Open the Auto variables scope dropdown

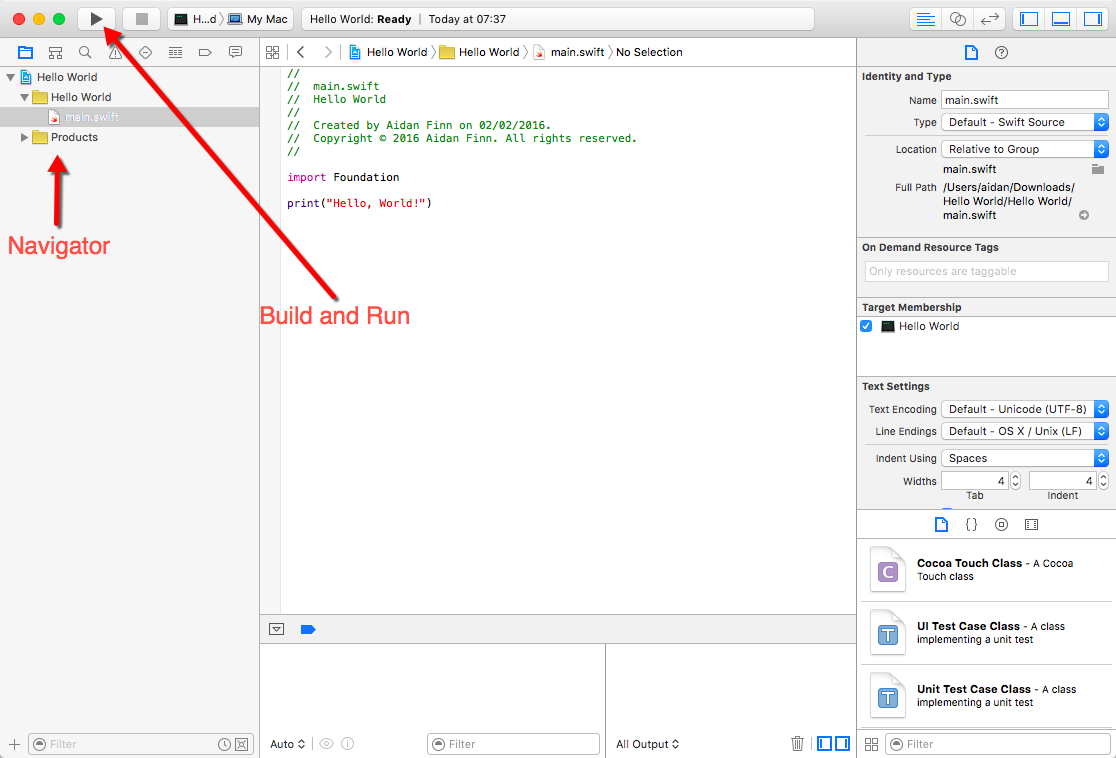coord(288,744)
